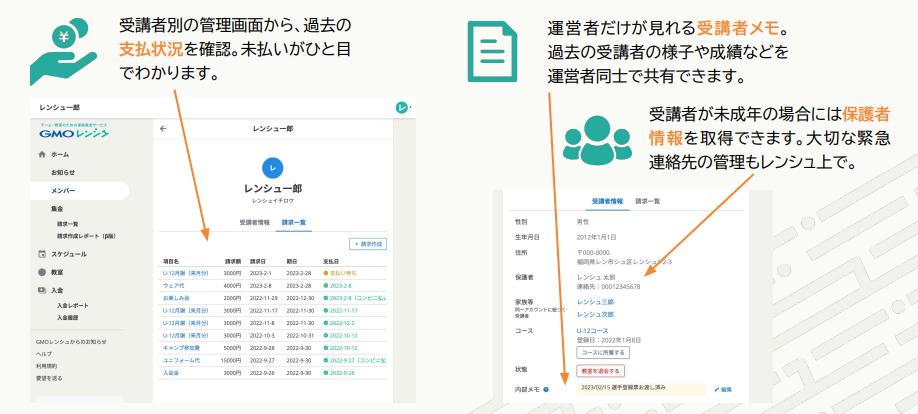918x414 pixels.
Task: Click the GMOレンシュ logo
Action: click(x=74, y=133)
